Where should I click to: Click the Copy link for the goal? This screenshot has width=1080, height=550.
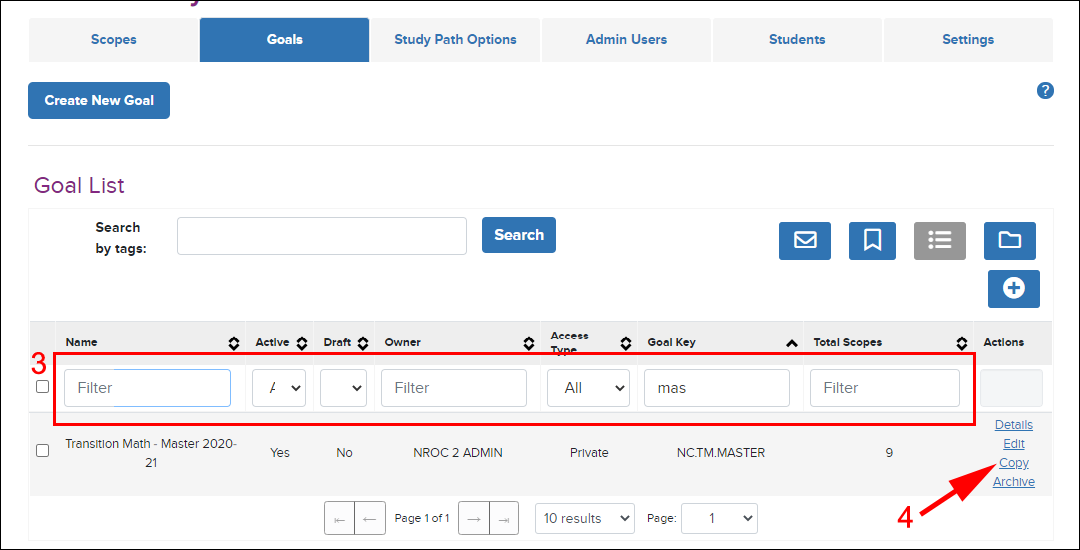[x=1014, y=463]
